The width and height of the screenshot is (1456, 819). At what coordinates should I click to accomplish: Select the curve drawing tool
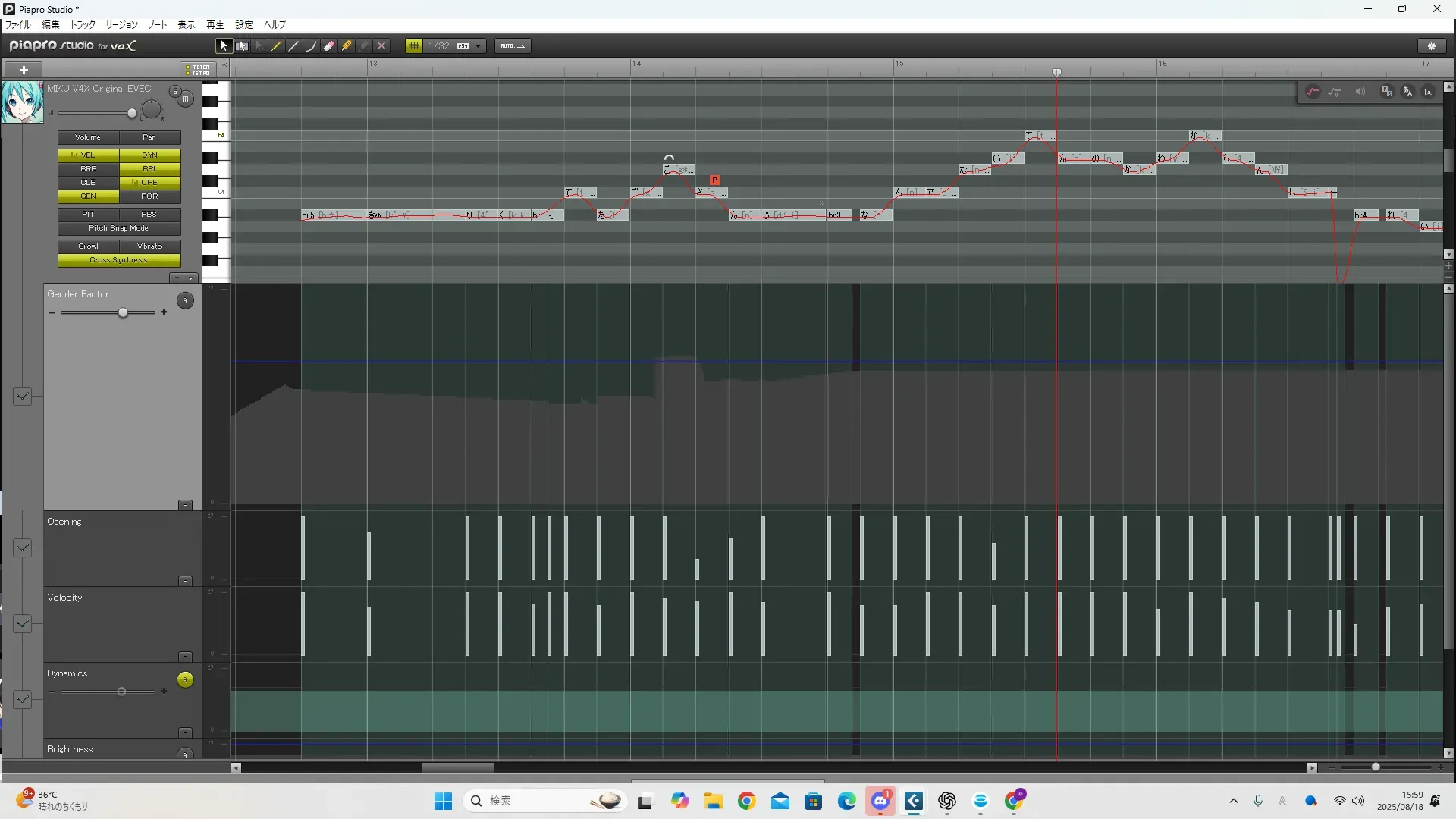[312, 46]
